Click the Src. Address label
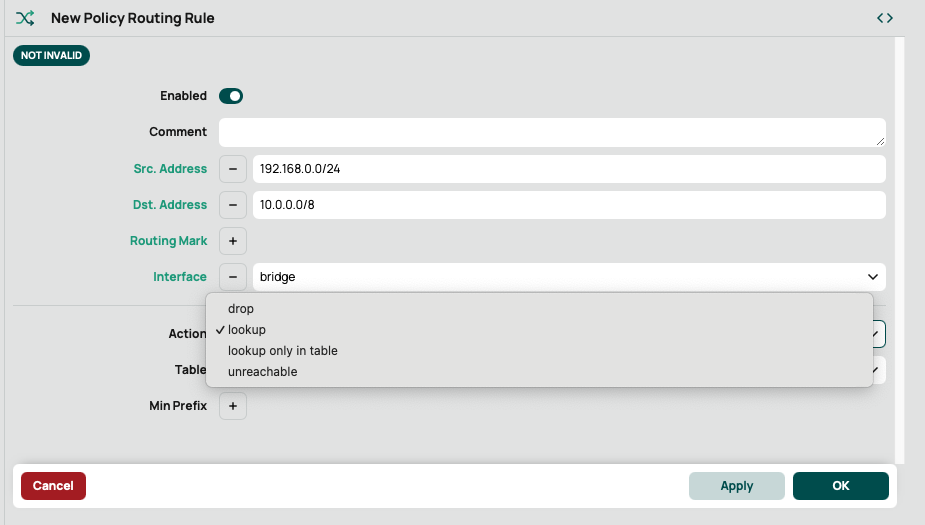This screenshot has width=925, height=525. coord(170,169)
